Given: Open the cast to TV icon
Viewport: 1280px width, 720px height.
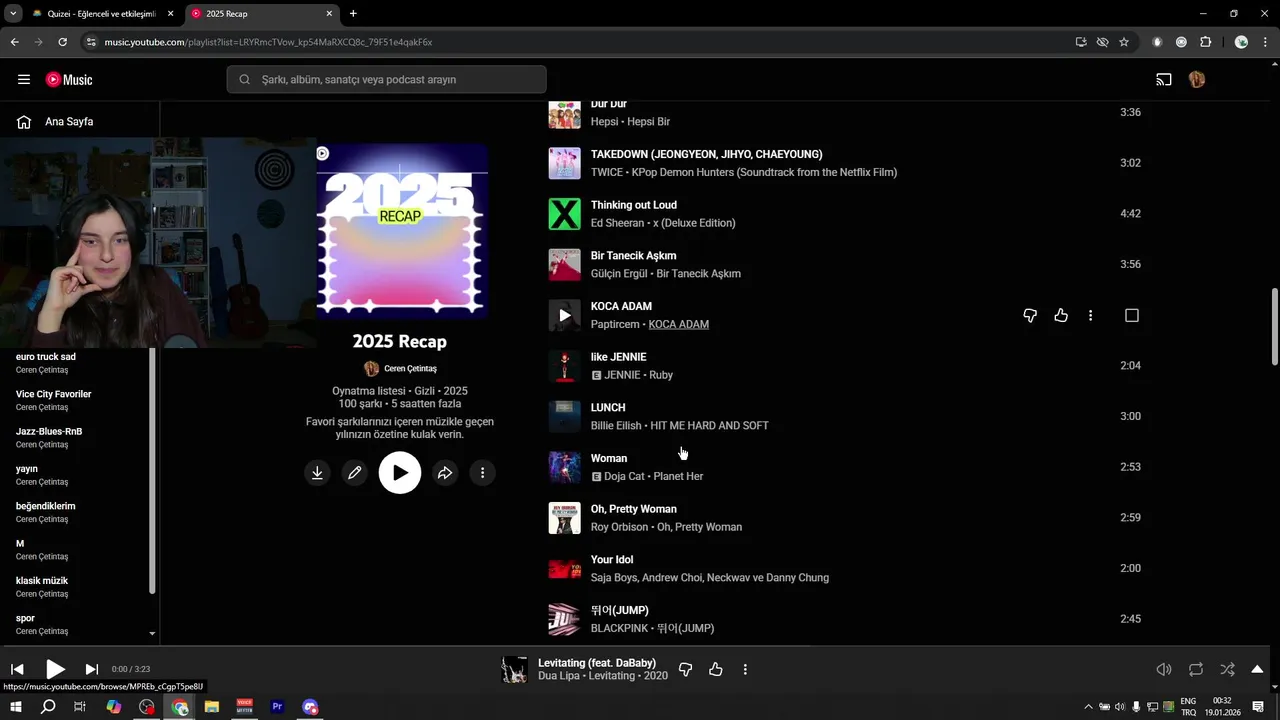Looking at the screenshot, I should pos(1164,80).
